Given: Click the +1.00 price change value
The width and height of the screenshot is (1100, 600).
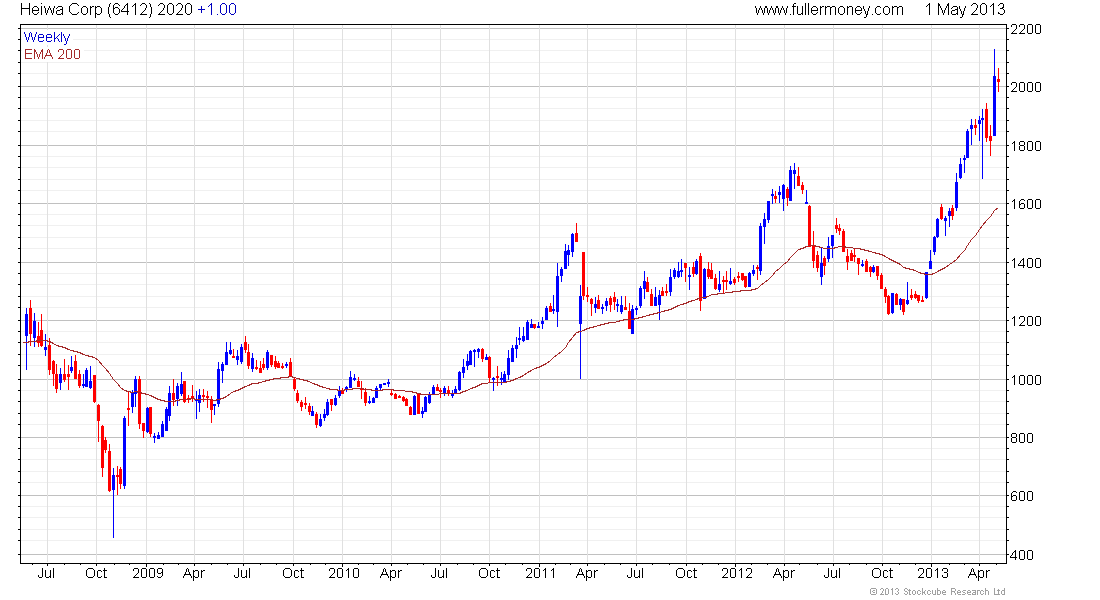Looking at the screenshot, I should coord(217,10).
